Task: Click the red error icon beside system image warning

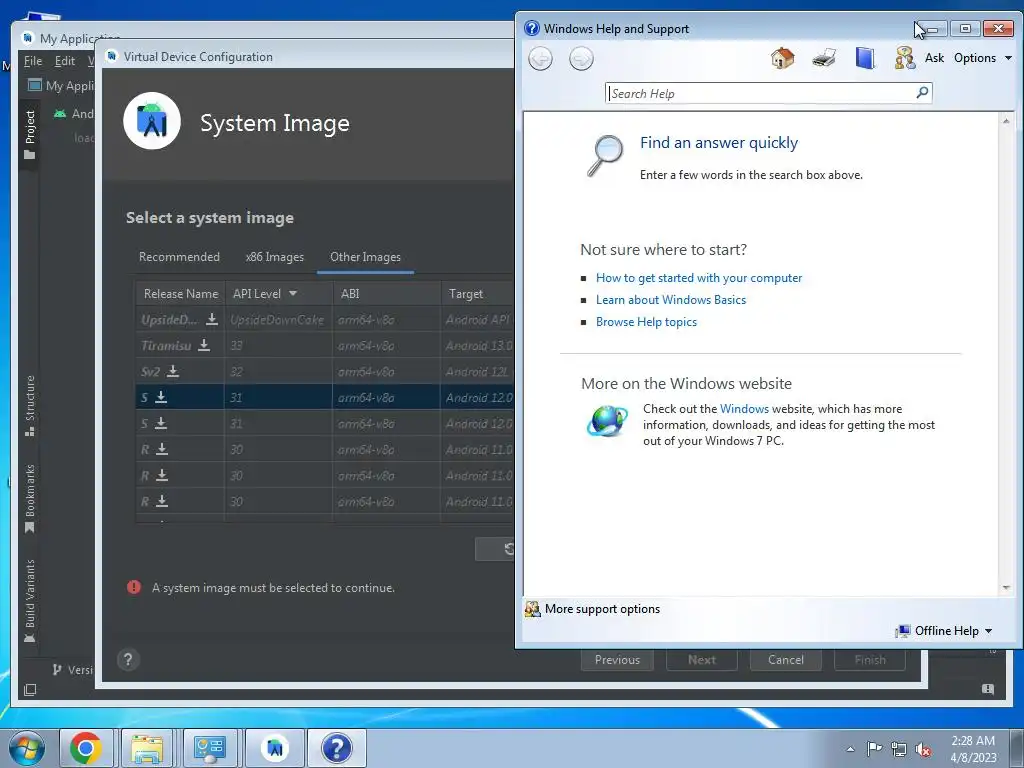Action: (134, 587)
